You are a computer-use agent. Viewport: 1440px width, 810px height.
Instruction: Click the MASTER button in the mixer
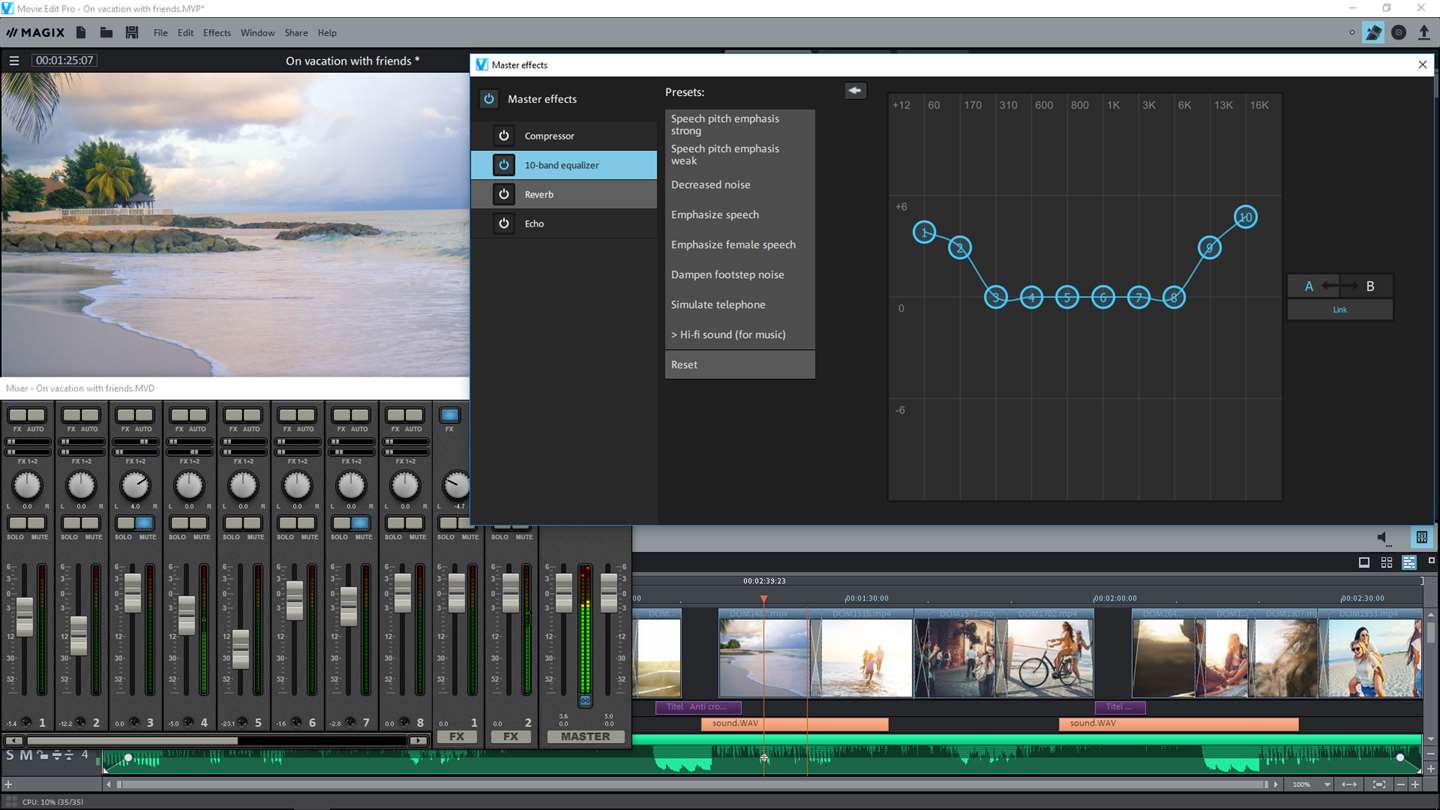tap(585, 737)
